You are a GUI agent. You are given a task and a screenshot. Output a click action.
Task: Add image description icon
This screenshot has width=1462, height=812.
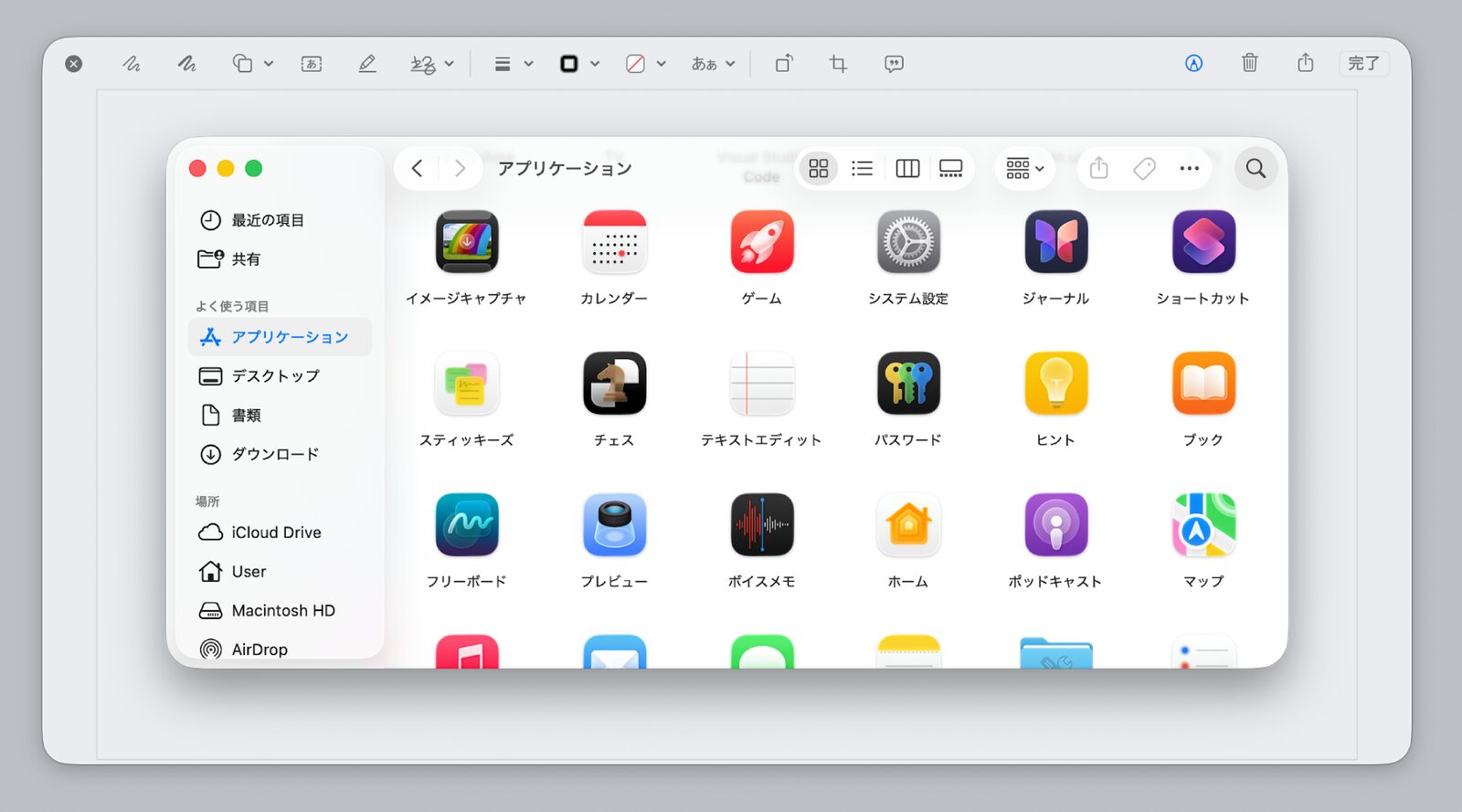tap(894, 64)
